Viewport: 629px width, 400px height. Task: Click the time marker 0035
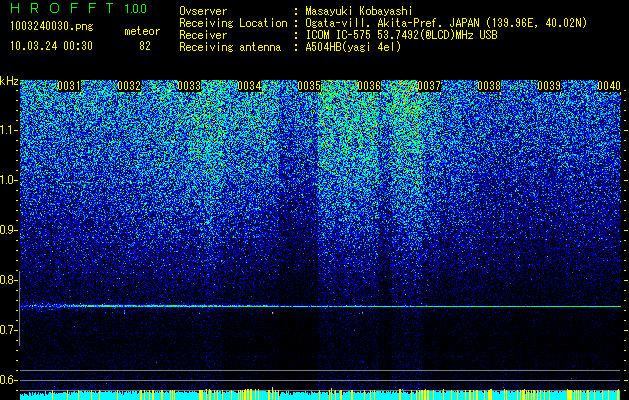click(309, 86)
